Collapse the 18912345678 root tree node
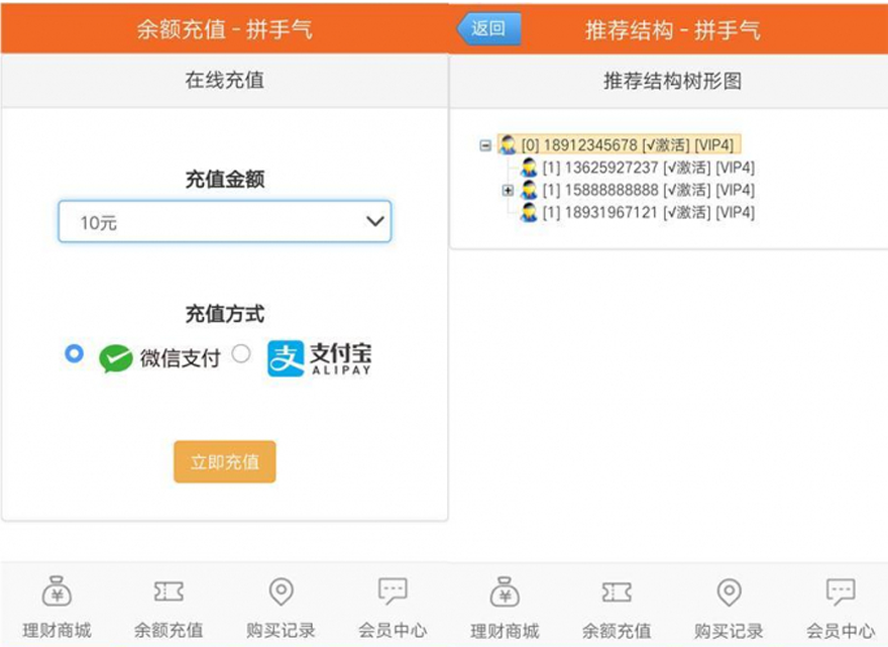The image size is (888, 647). click(x=485, y=146)
